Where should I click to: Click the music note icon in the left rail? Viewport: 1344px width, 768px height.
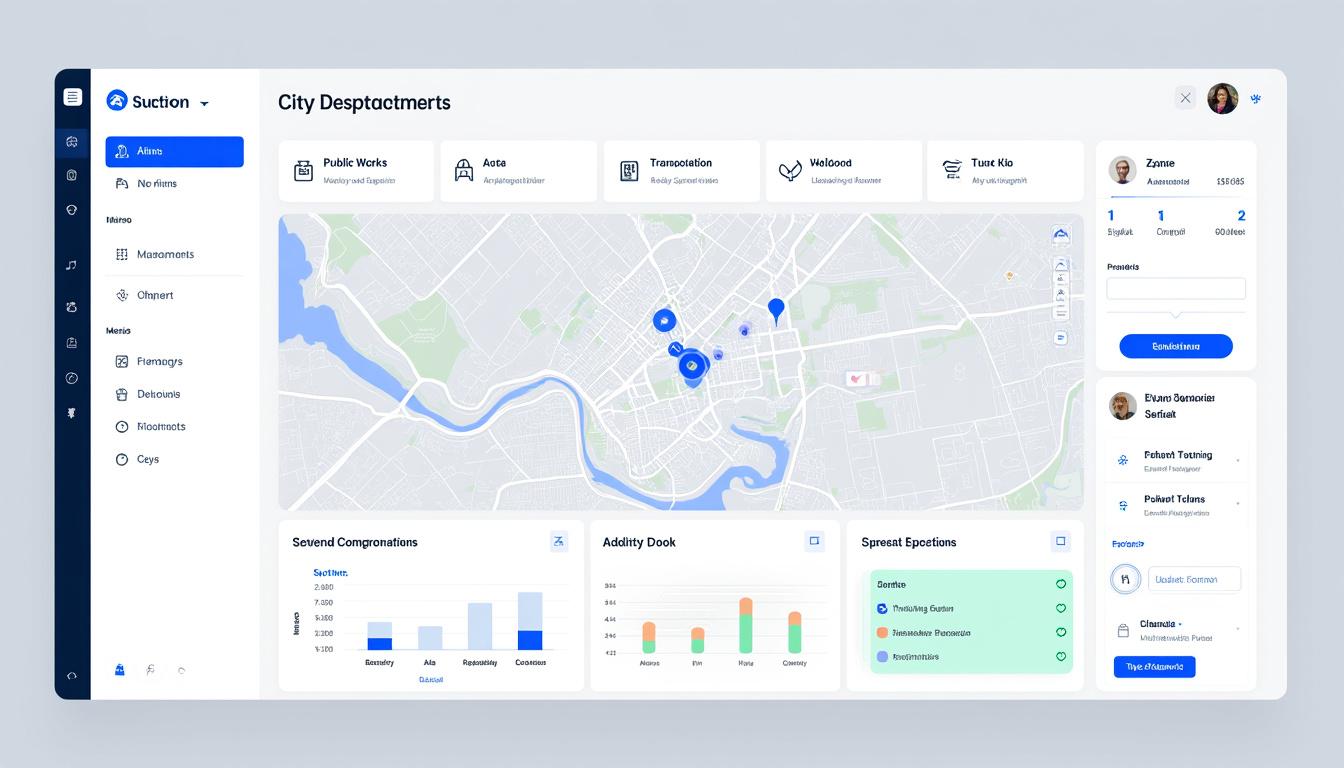point(71,265)
